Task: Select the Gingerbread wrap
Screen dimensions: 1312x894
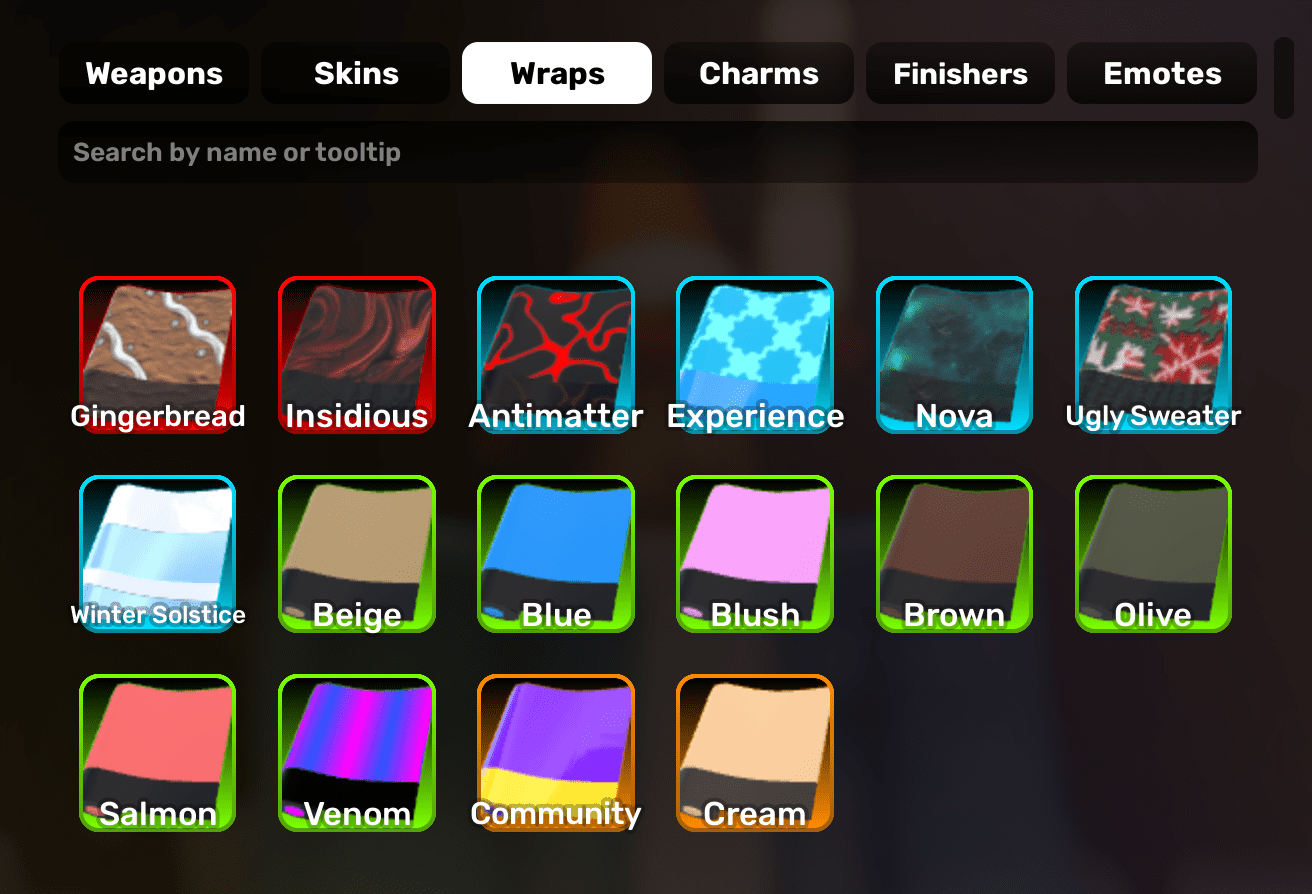Action: 157,355
